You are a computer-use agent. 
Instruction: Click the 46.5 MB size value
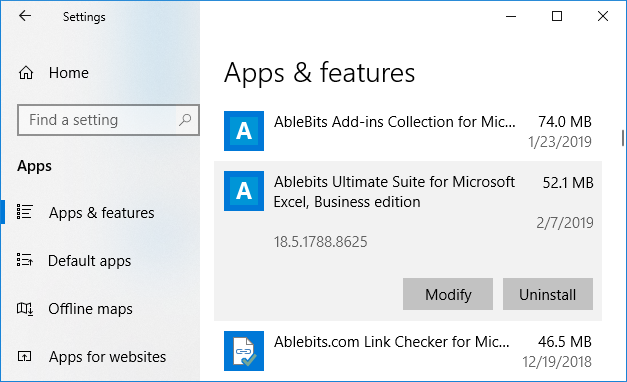tap(565, 342)
